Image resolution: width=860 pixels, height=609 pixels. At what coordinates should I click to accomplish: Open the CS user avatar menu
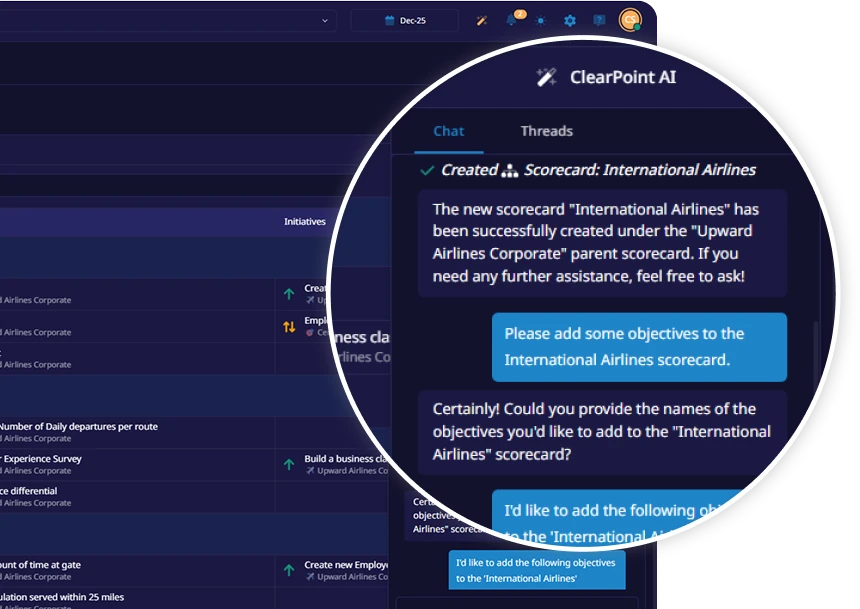[630, 20]
